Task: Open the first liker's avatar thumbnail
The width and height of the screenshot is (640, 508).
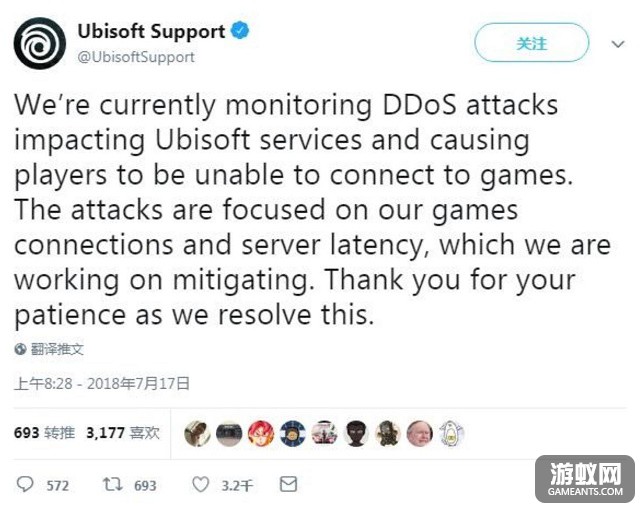Action: pos(197,433)
